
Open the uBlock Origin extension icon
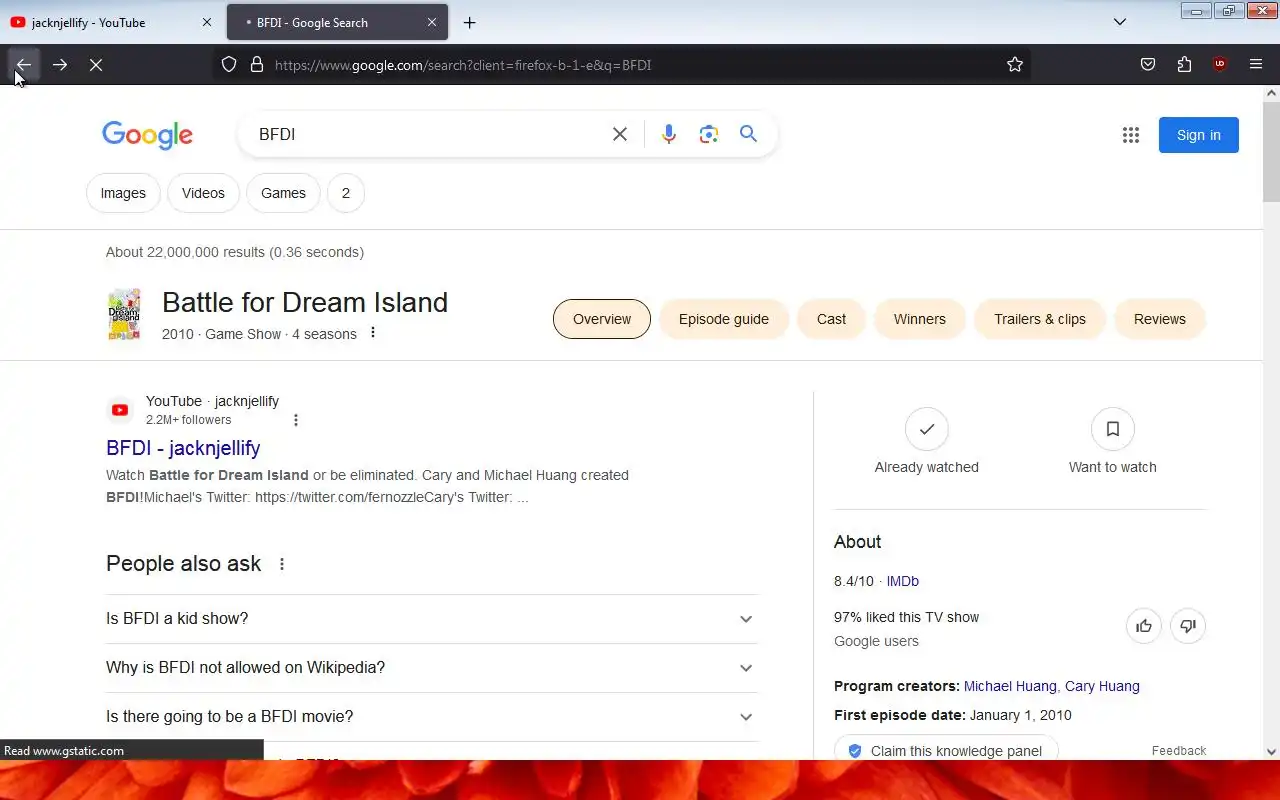pos(1219,65)
